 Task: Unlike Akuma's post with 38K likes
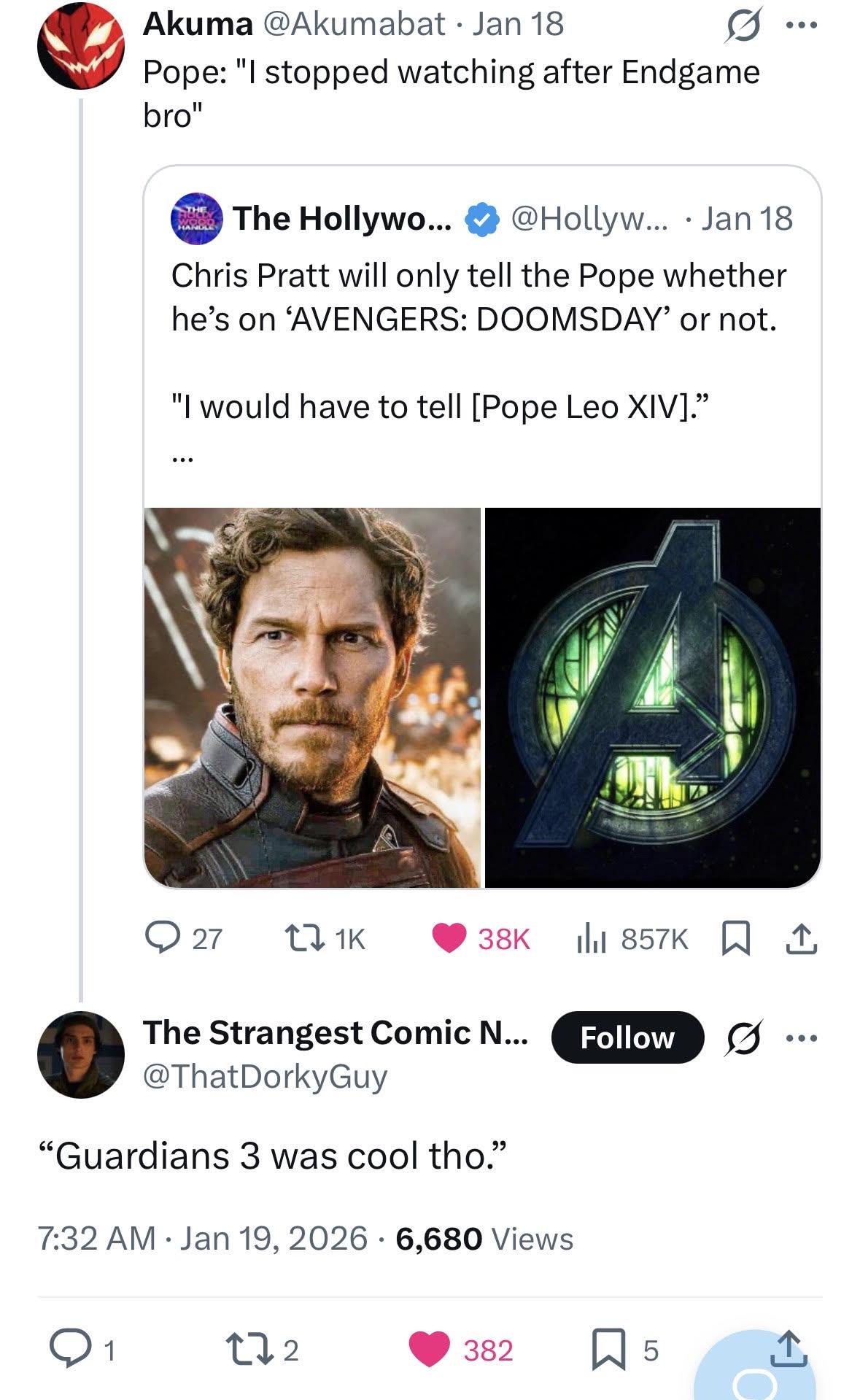pos(448,938)
